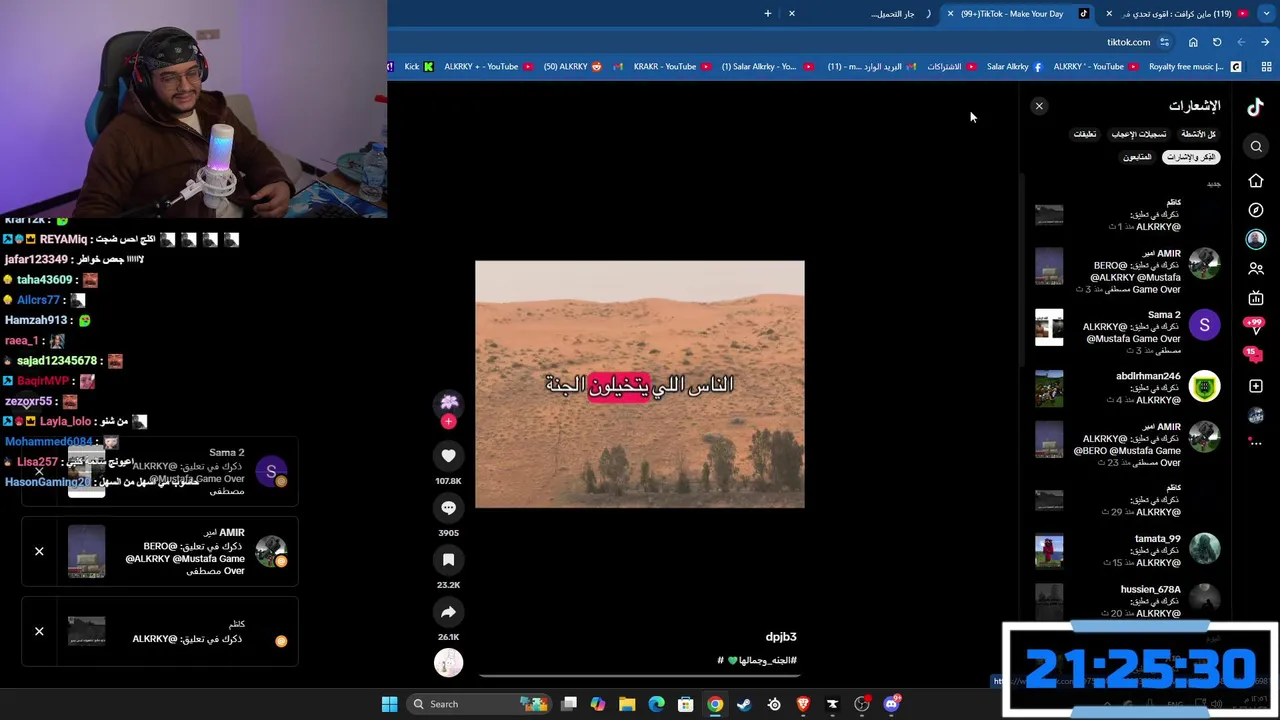Dismiss the 'كاظم' popup toast
This screenshot has height=720, width=1280.
39,631
